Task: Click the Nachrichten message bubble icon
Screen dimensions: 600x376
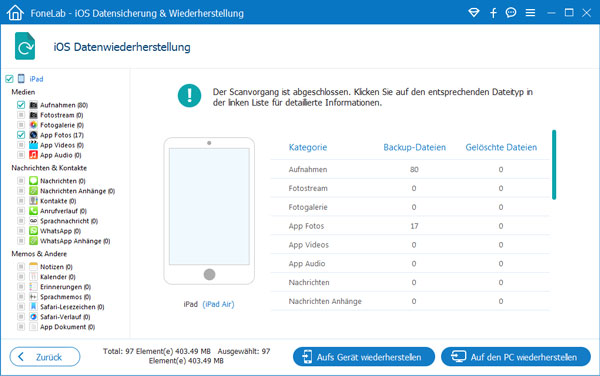Action: pyautogui.click(x=34, y=181)
